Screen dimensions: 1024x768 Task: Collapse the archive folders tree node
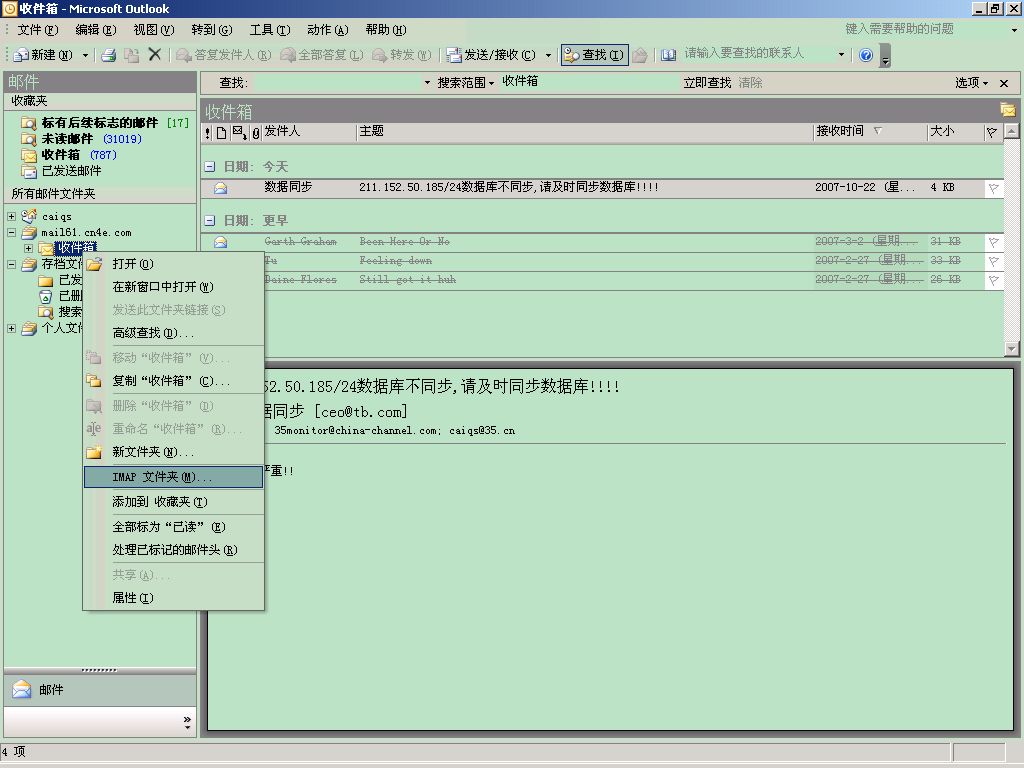[x=11, y=264]
